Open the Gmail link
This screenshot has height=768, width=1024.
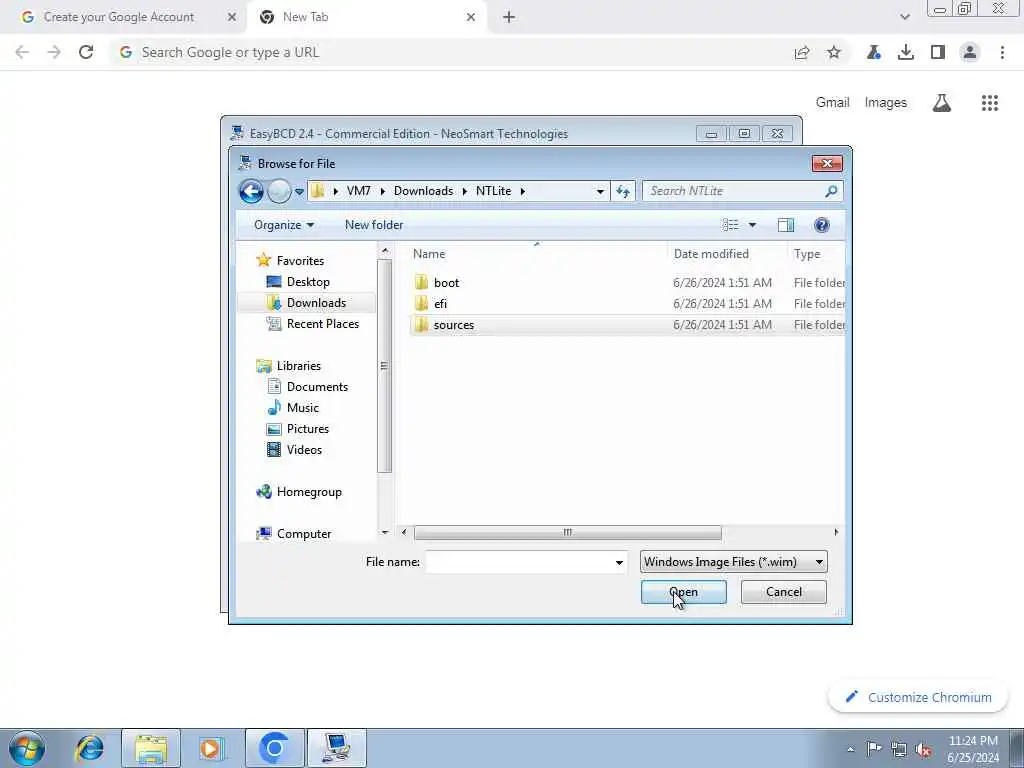tap(832, 103)
